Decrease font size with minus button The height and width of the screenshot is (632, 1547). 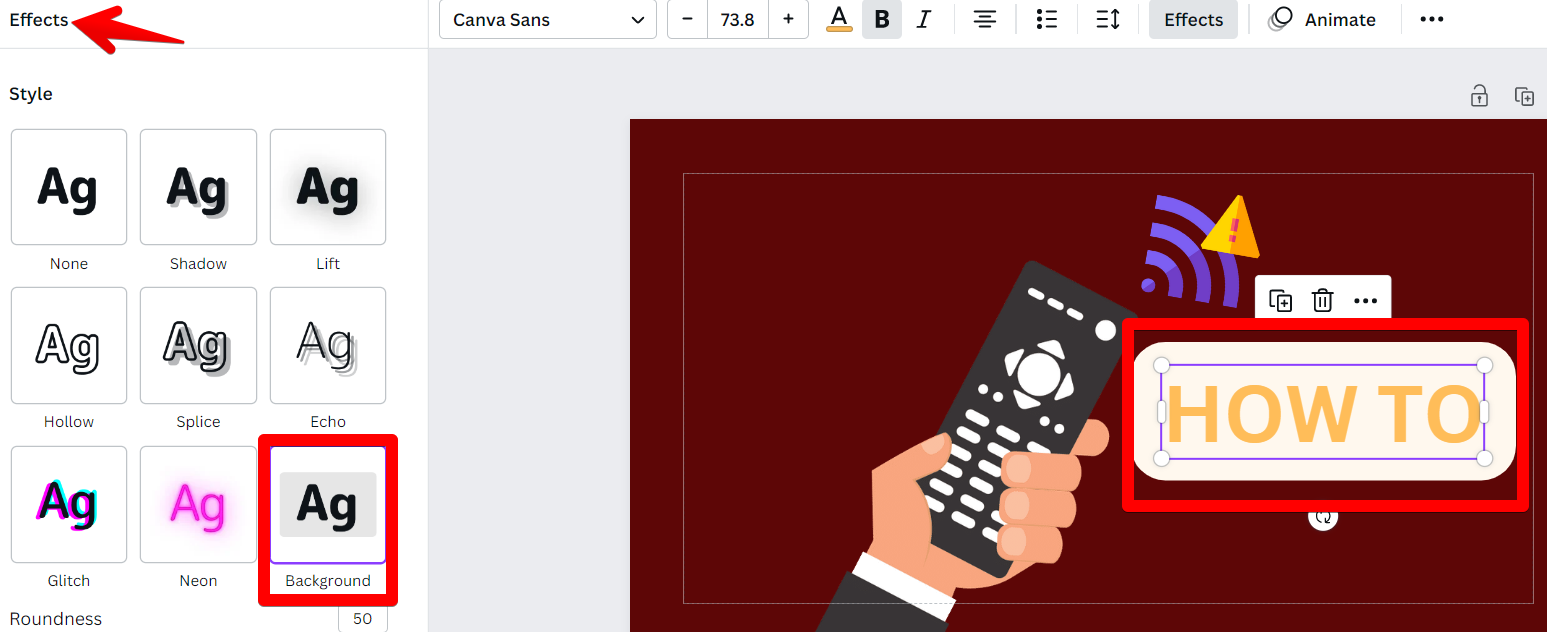tap(687, 20)
